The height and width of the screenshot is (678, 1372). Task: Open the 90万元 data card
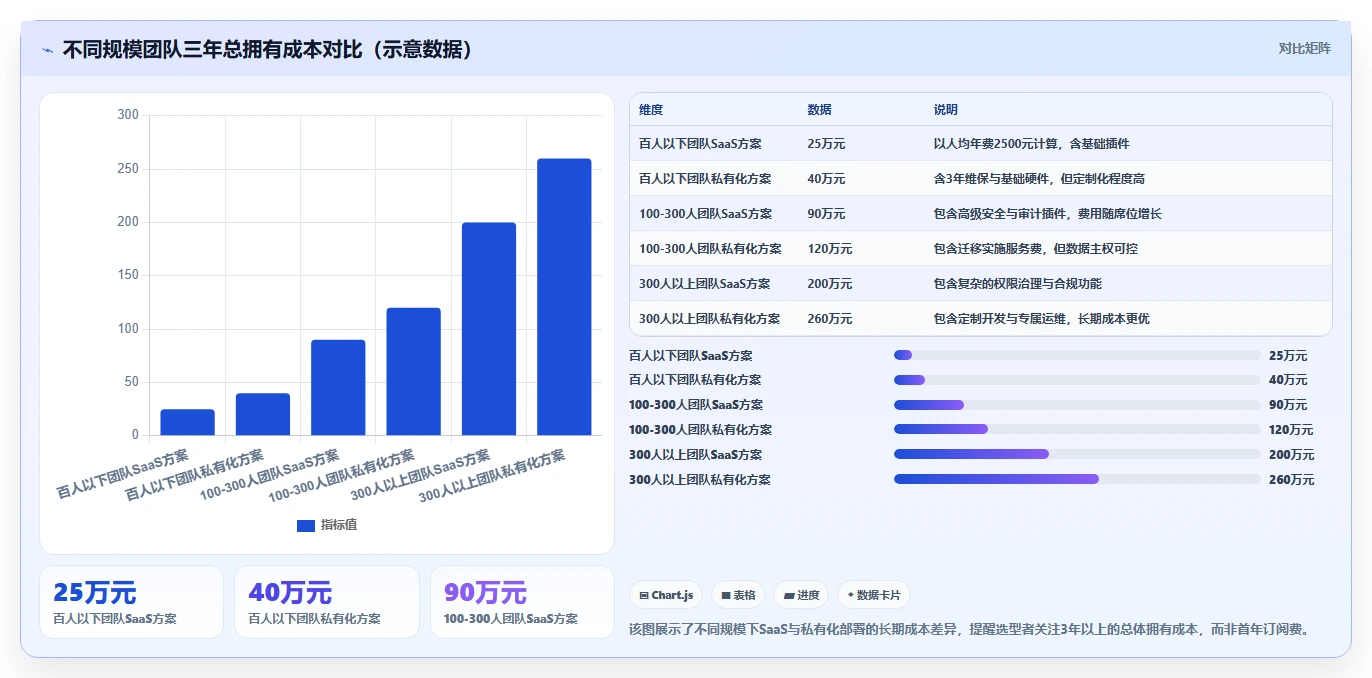[522, 602]
